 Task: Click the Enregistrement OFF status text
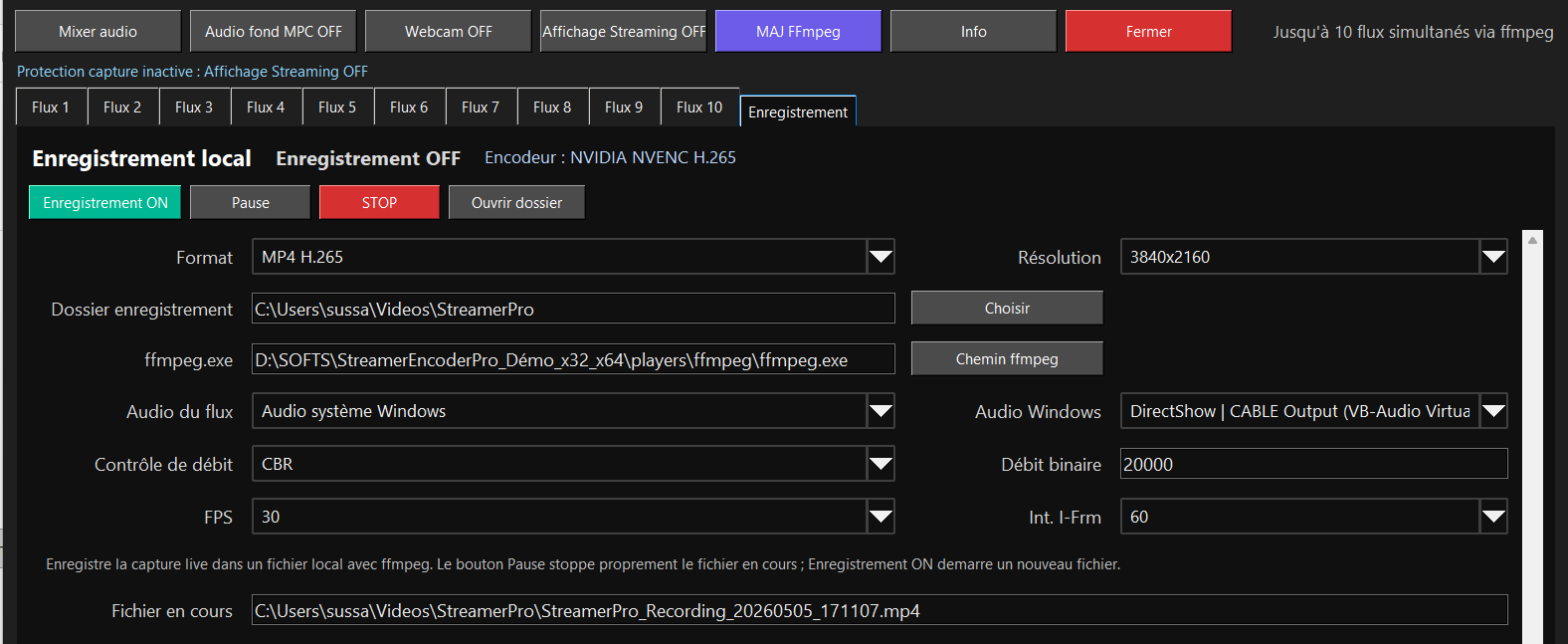click(x=368, y=158)
